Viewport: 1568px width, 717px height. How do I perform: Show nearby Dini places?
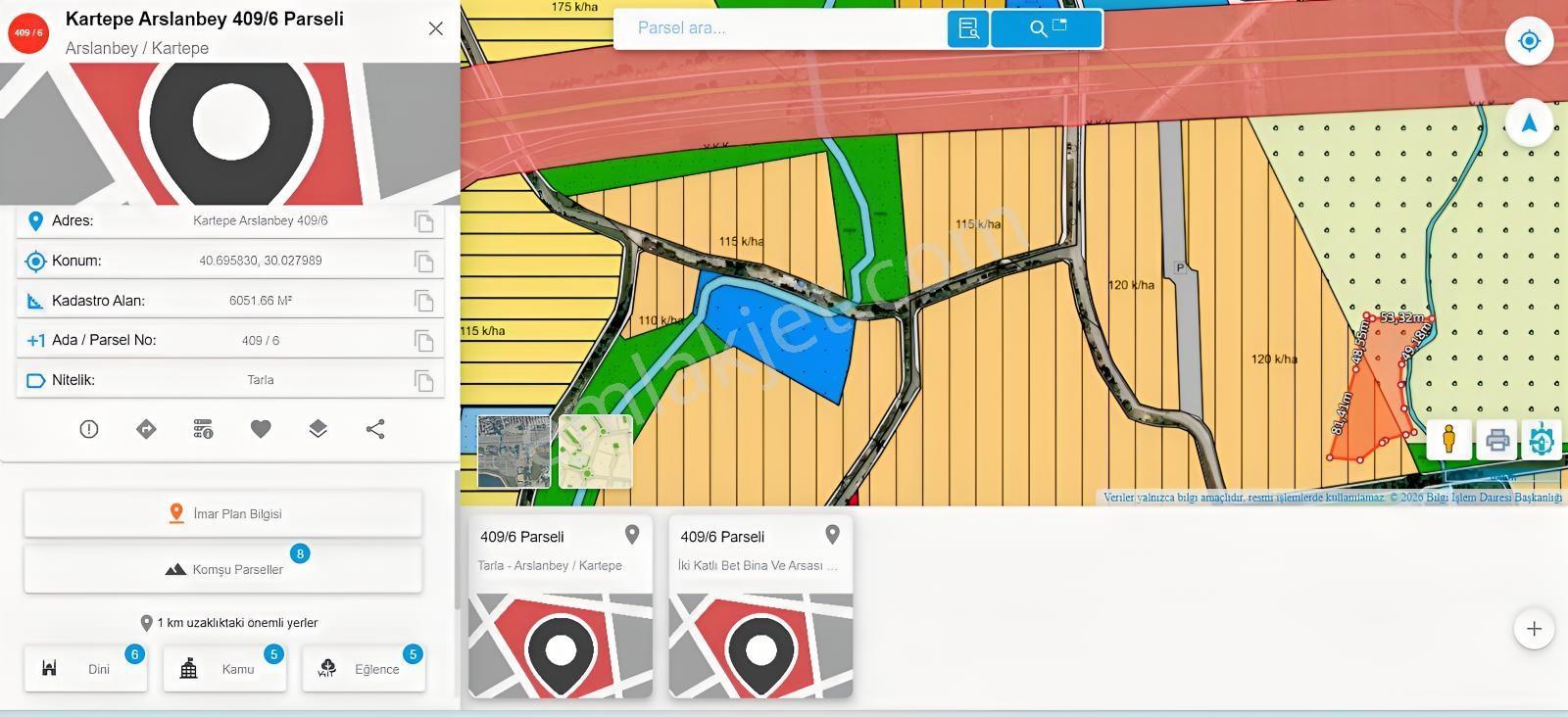pos(86,669)
